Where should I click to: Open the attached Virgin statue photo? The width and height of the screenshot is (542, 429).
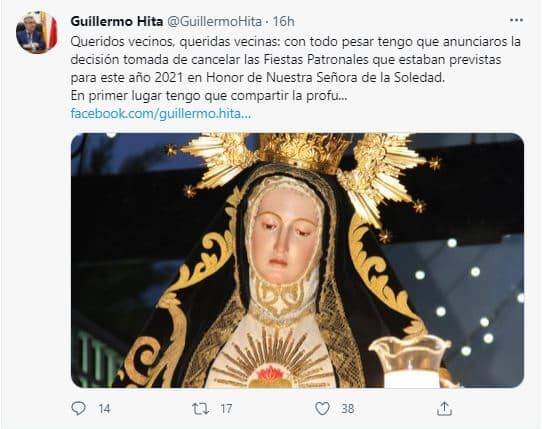[297, 260]
